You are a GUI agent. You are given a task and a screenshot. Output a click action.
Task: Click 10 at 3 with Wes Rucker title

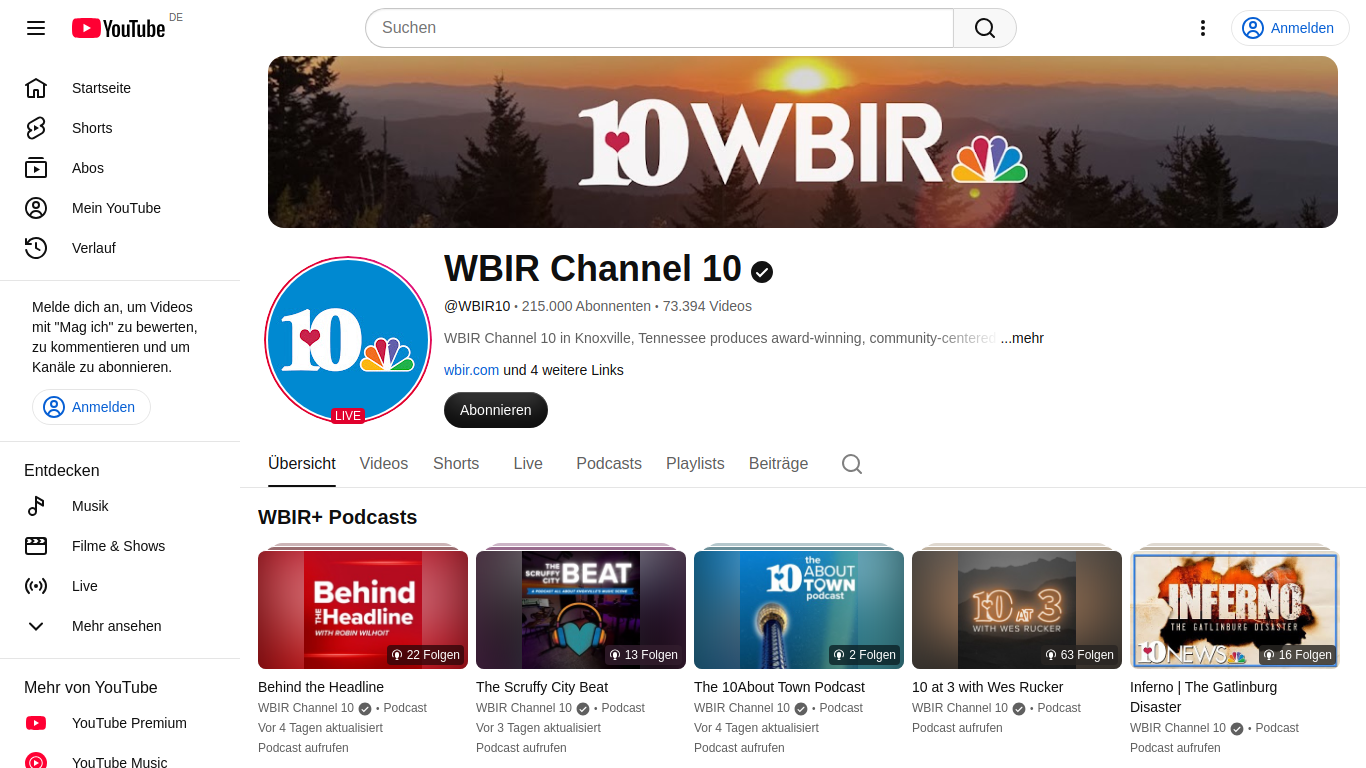[x=987, y=687]
